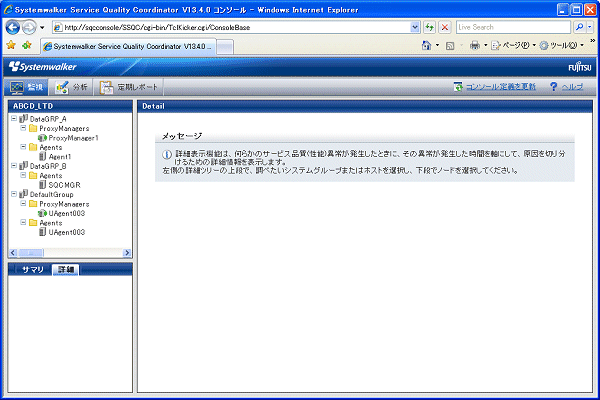The width and height of the screenshot is (600, 400).
Task: Click the address bar URL field
Action: pyautogui.click(x=236, y=27)
